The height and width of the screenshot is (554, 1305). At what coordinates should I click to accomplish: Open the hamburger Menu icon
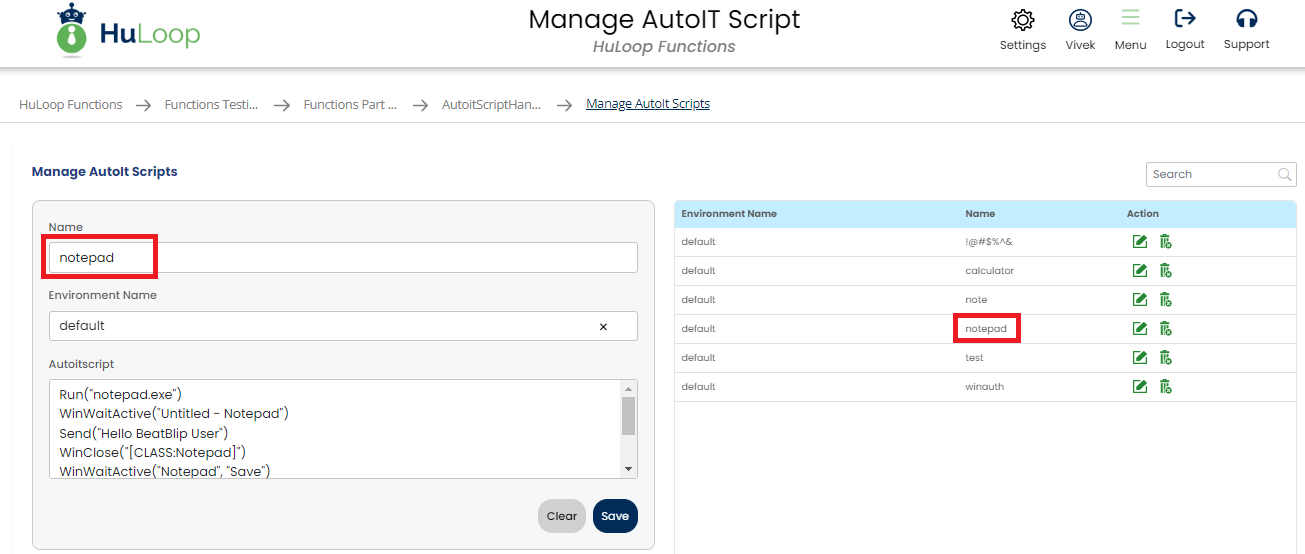1130,18
